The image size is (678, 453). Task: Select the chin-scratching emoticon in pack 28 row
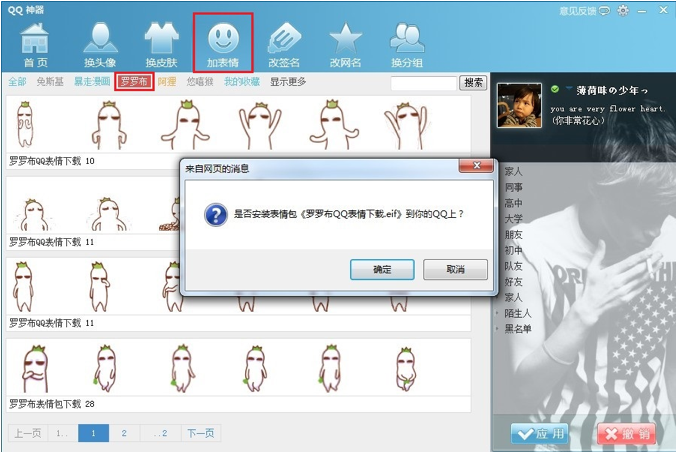[35, 369]
